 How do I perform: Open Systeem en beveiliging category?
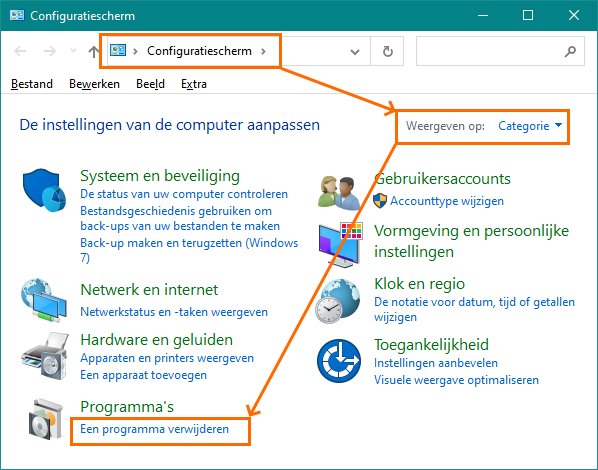pos(160,176)
